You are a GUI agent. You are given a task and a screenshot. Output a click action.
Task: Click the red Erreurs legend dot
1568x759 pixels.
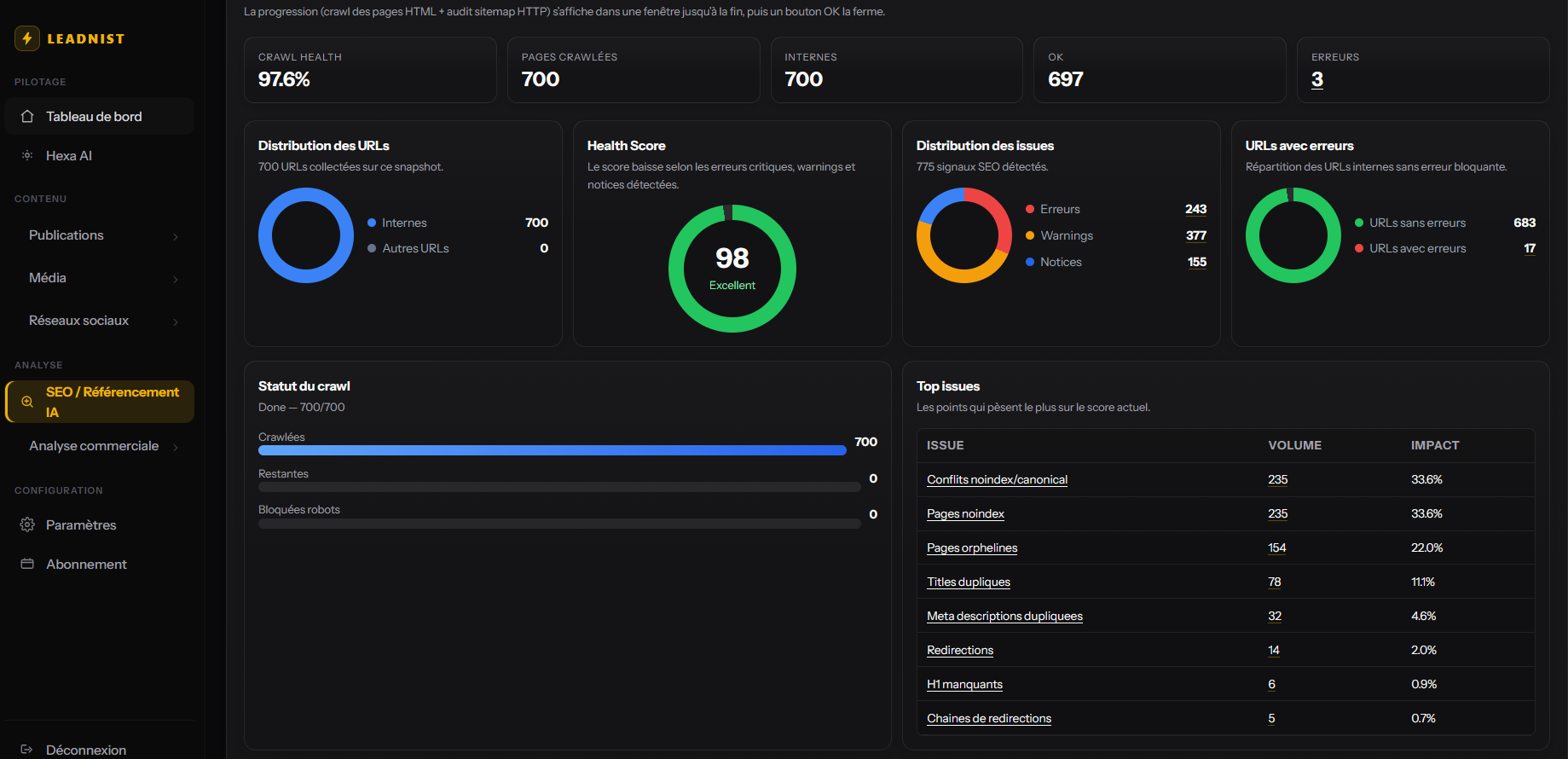point(1030,209)
